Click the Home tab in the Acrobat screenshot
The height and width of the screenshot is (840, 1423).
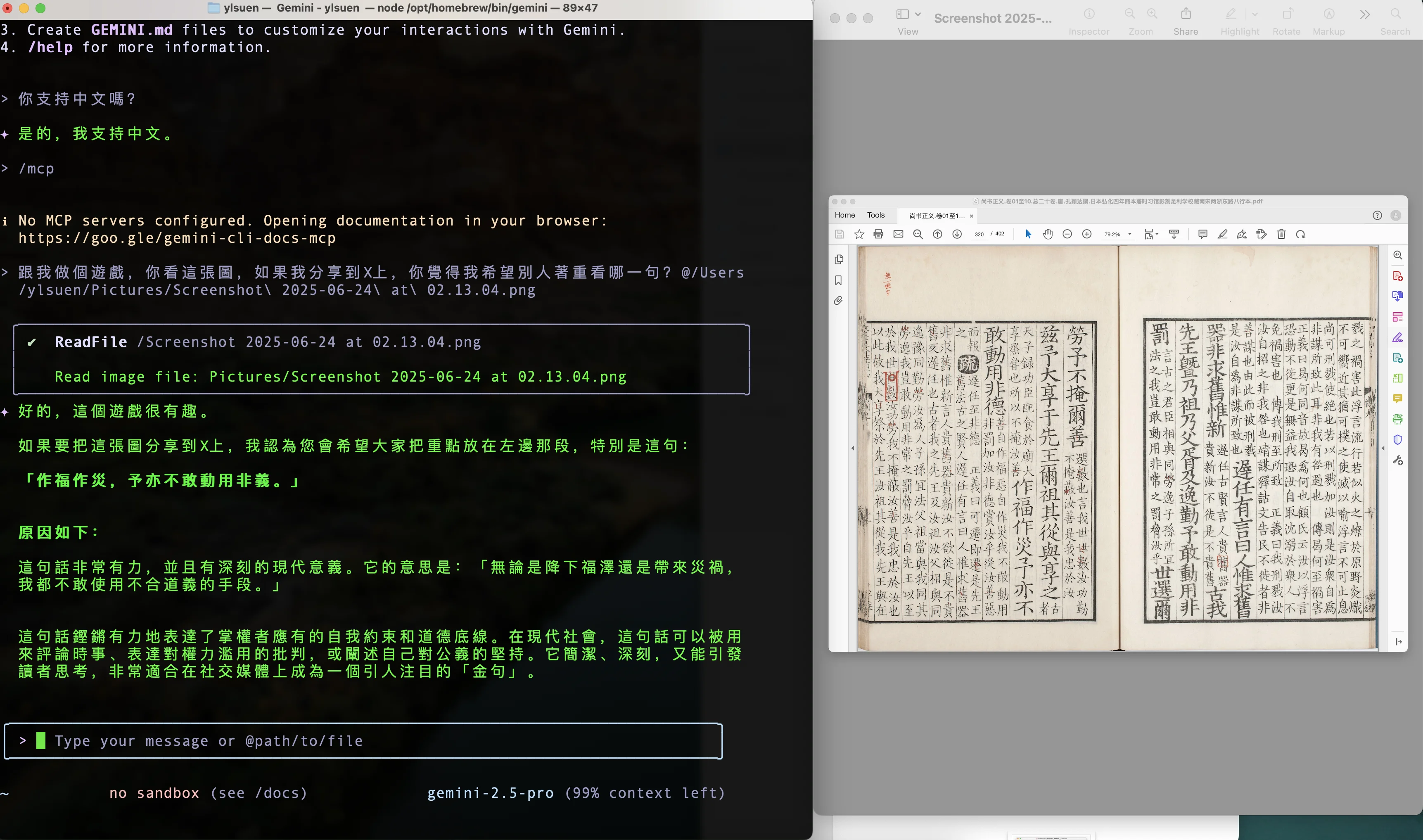(x=844, y=215)
